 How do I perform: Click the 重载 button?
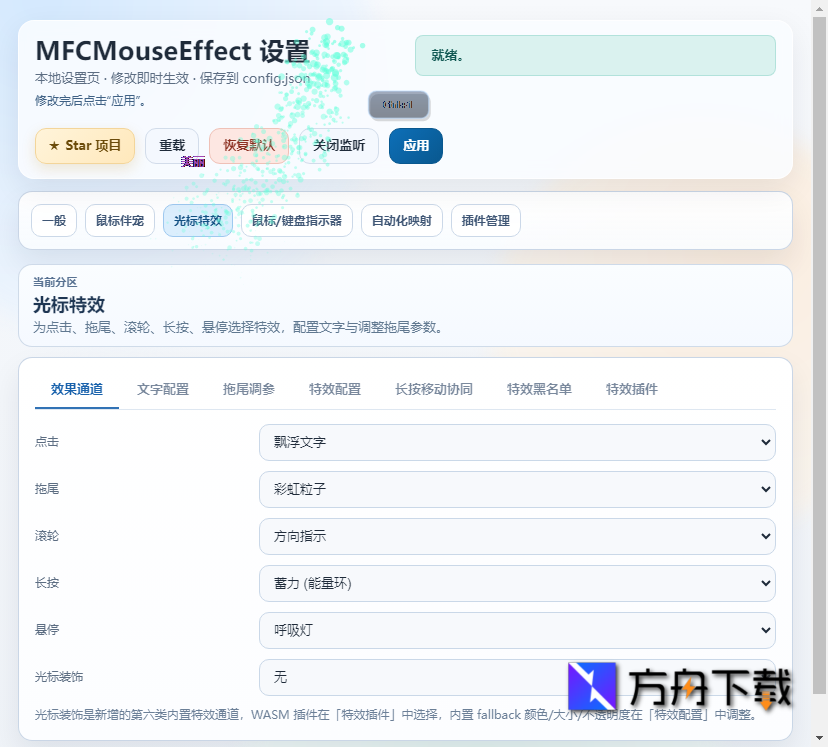(x=172, y=146)
